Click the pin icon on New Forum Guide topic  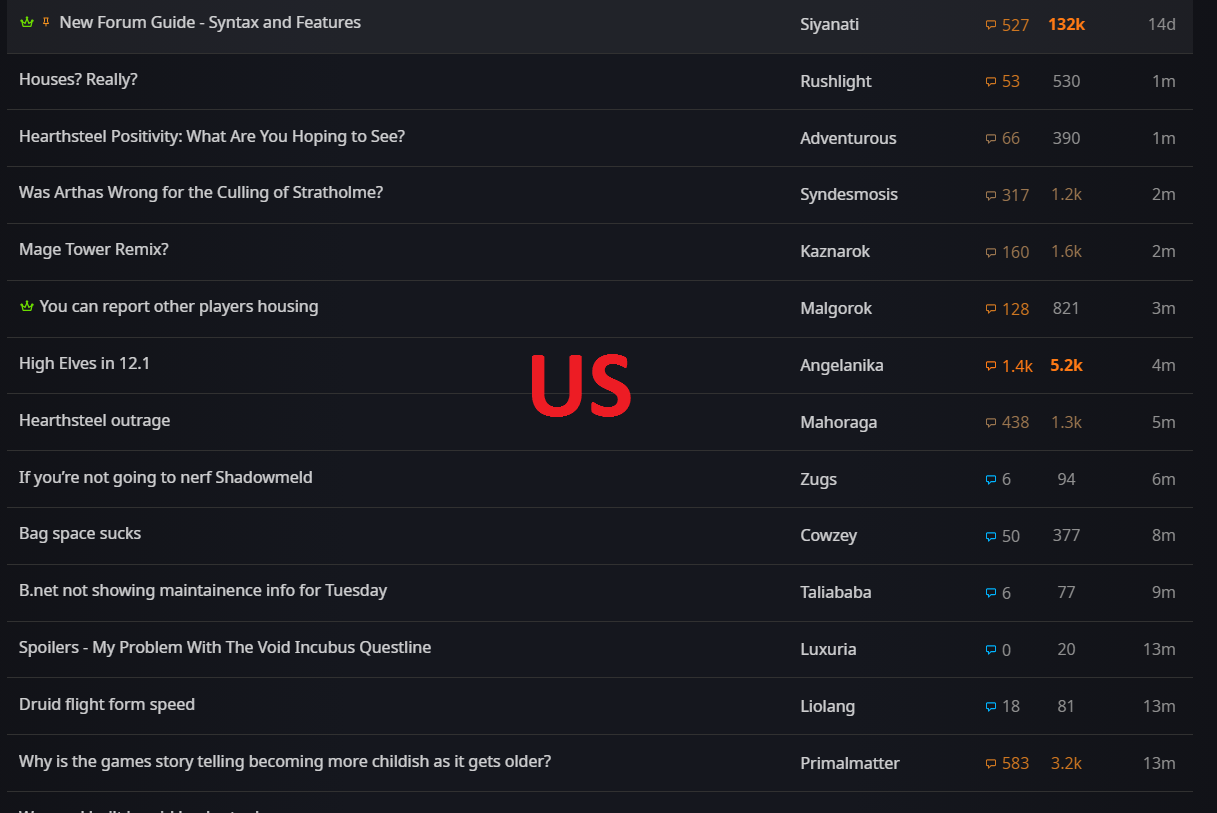tap(46, 22)
